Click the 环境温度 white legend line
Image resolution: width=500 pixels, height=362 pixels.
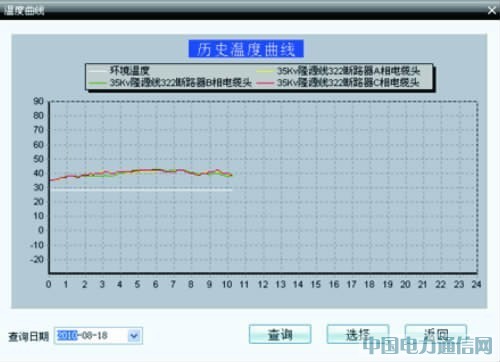[x=97, y=71]
